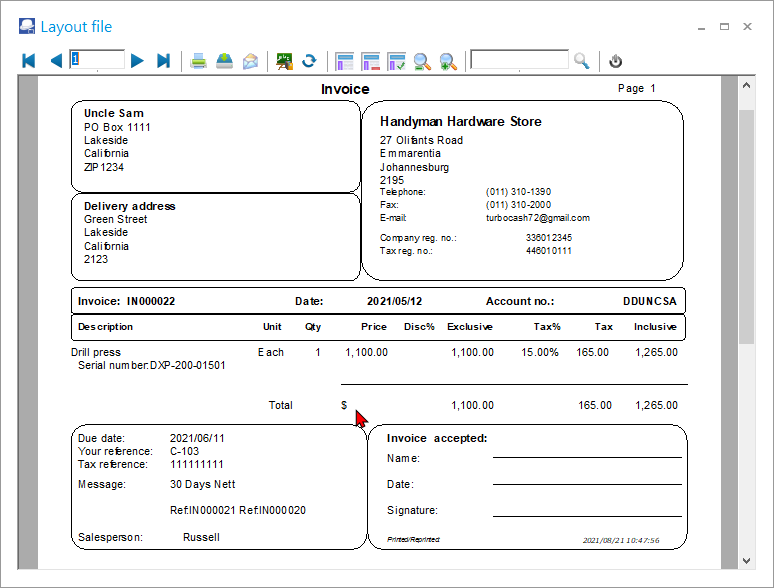Click the export/save report icon

[x=225, y=61]
